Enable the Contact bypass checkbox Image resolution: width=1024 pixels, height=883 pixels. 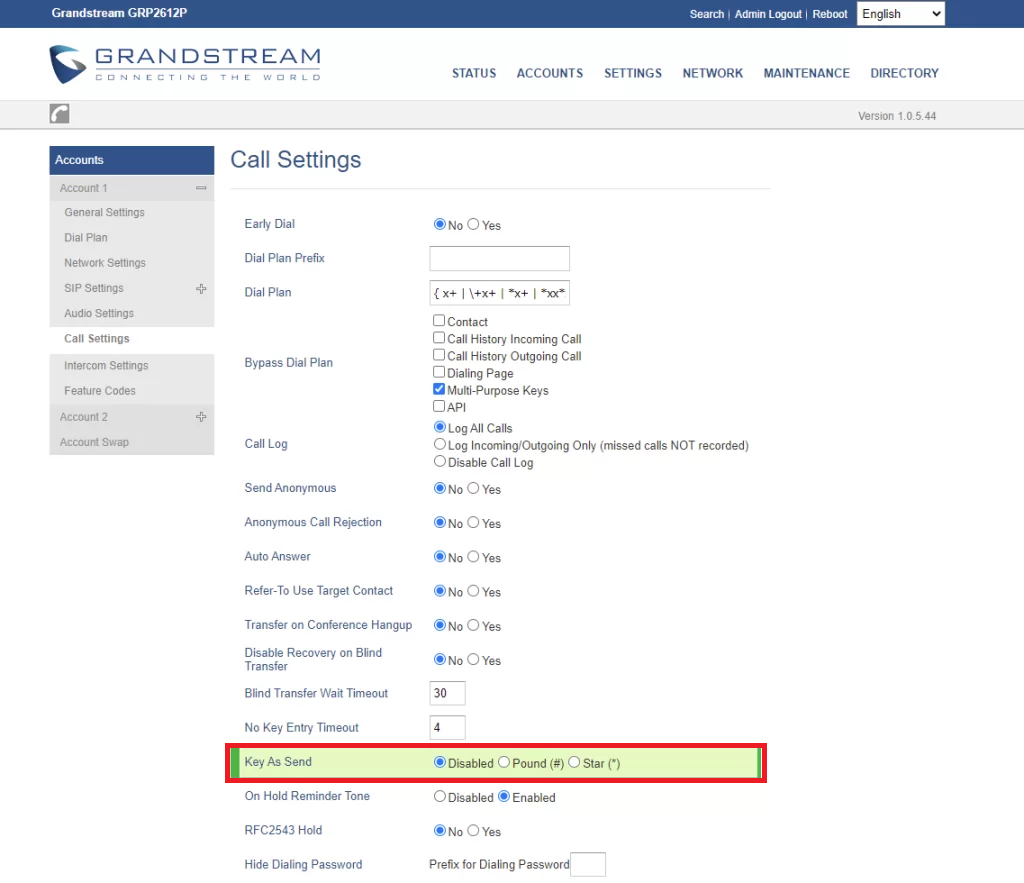(x=439, y=321)
